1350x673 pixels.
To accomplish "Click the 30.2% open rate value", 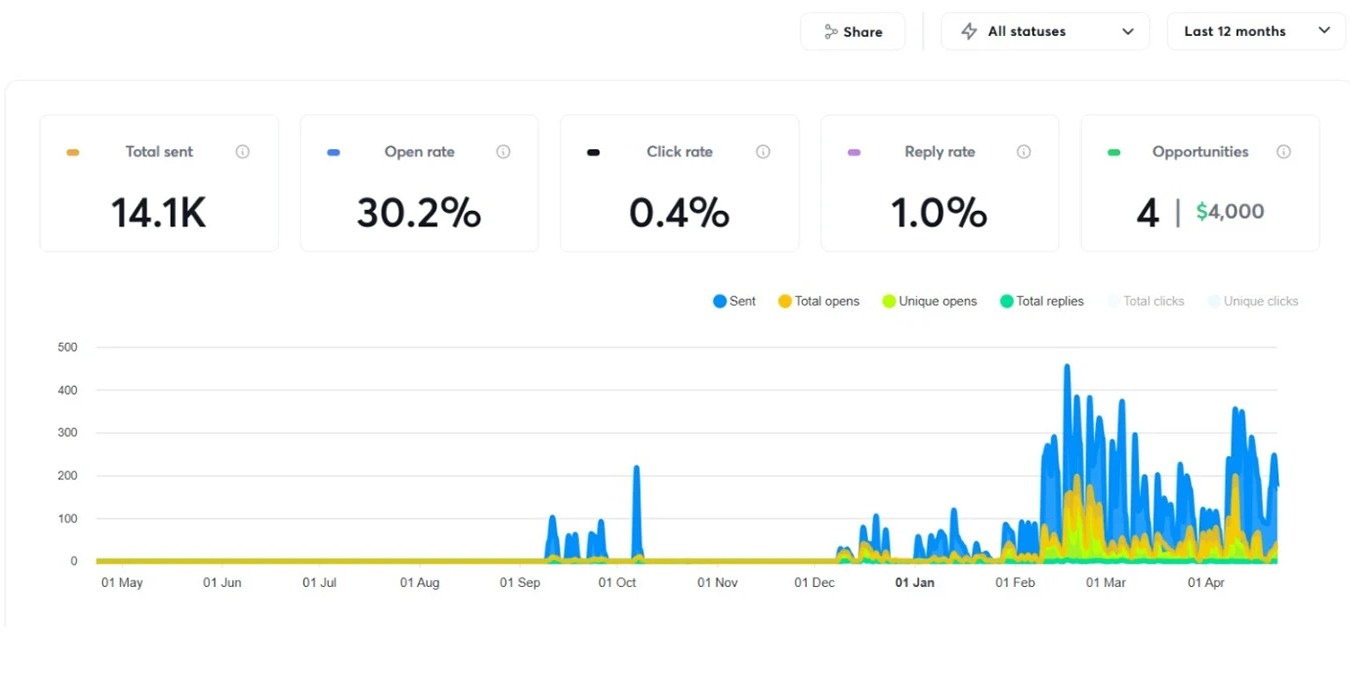I will click(419, 213).
